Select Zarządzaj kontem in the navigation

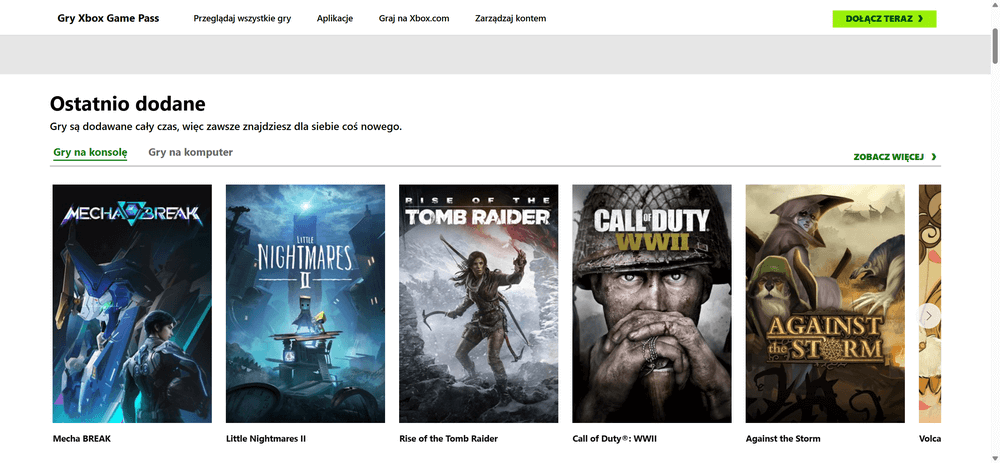pos(510,18)
